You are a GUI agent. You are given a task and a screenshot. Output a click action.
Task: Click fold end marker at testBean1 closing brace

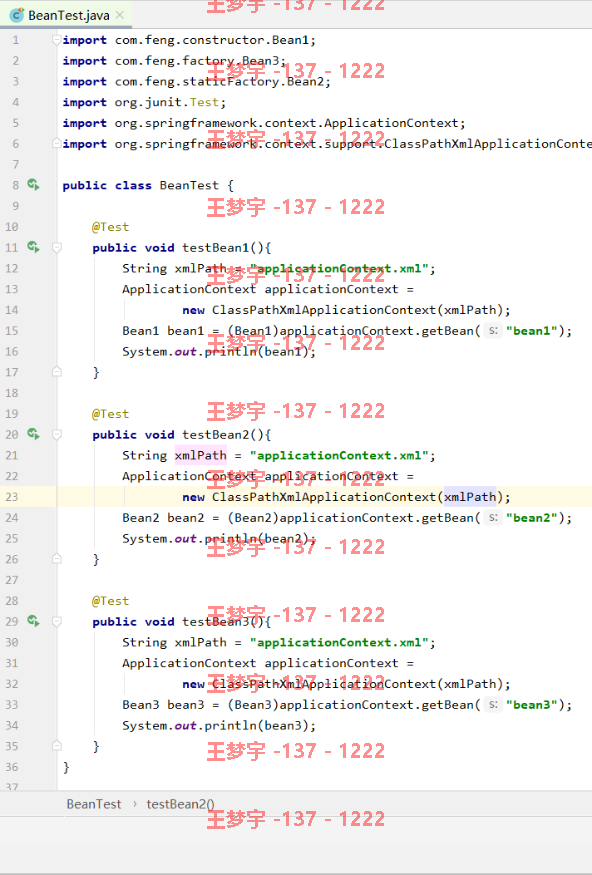click(x=56, y=372)
